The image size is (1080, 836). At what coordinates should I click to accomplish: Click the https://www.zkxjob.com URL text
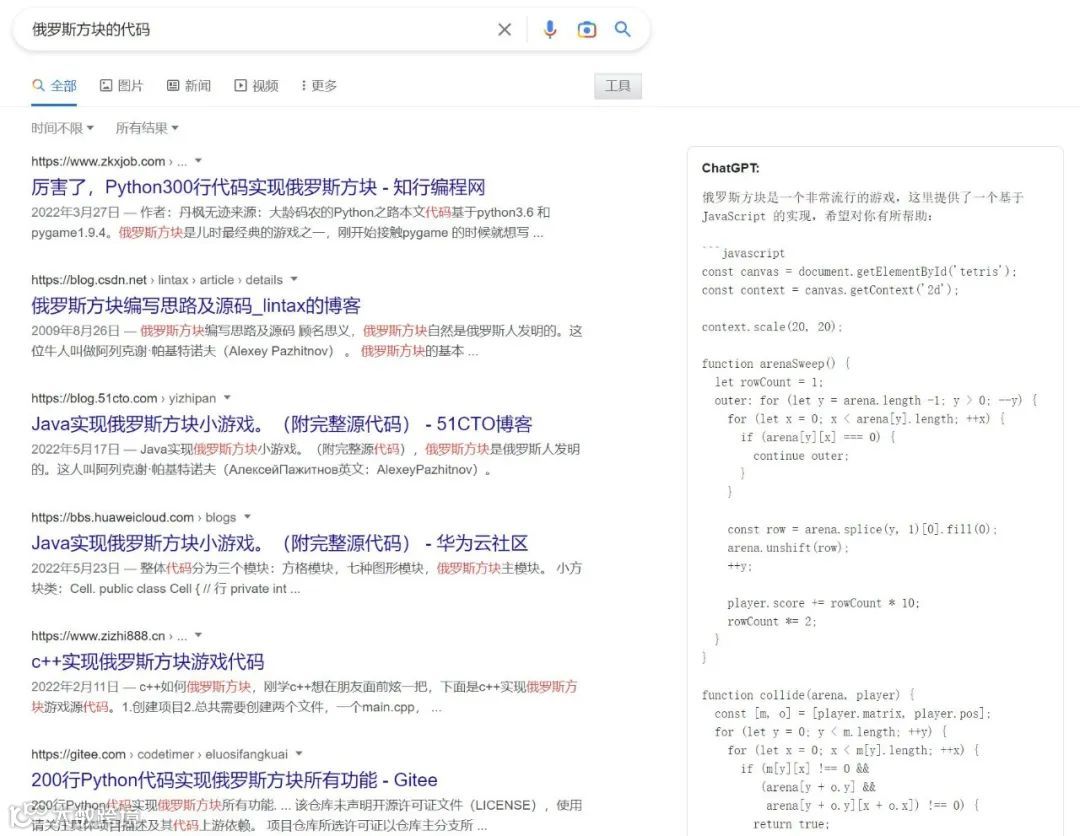click(x=98, y=162)
